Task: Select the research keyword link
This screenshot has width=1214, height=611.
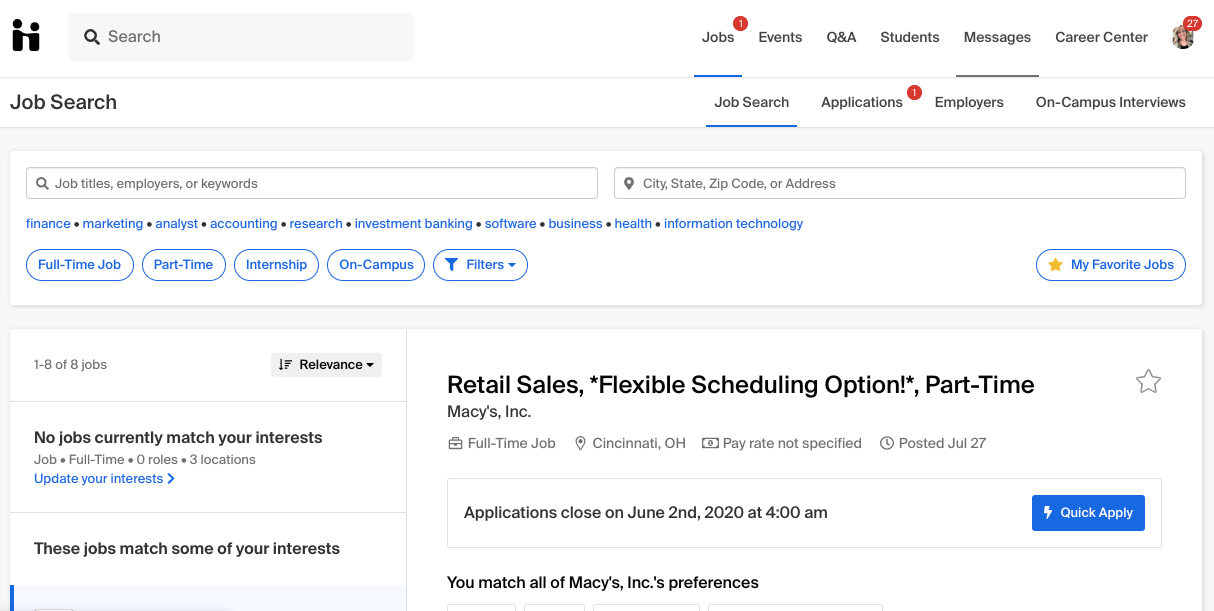Action: (316, 224)
